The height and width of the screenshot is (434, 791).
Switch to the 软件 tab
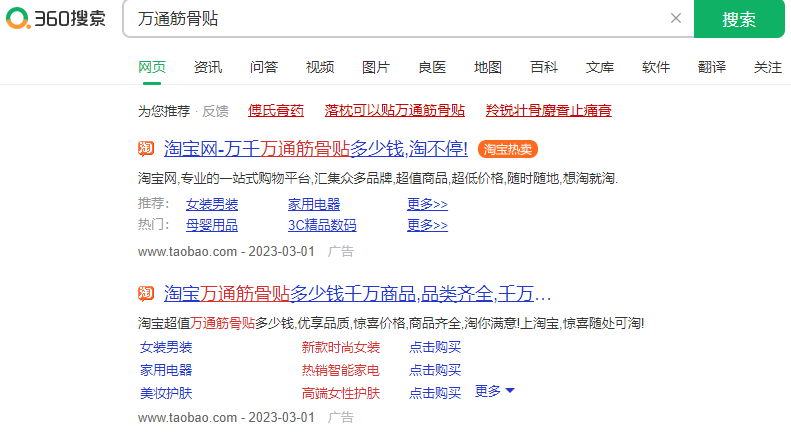[x=656, y=67]
